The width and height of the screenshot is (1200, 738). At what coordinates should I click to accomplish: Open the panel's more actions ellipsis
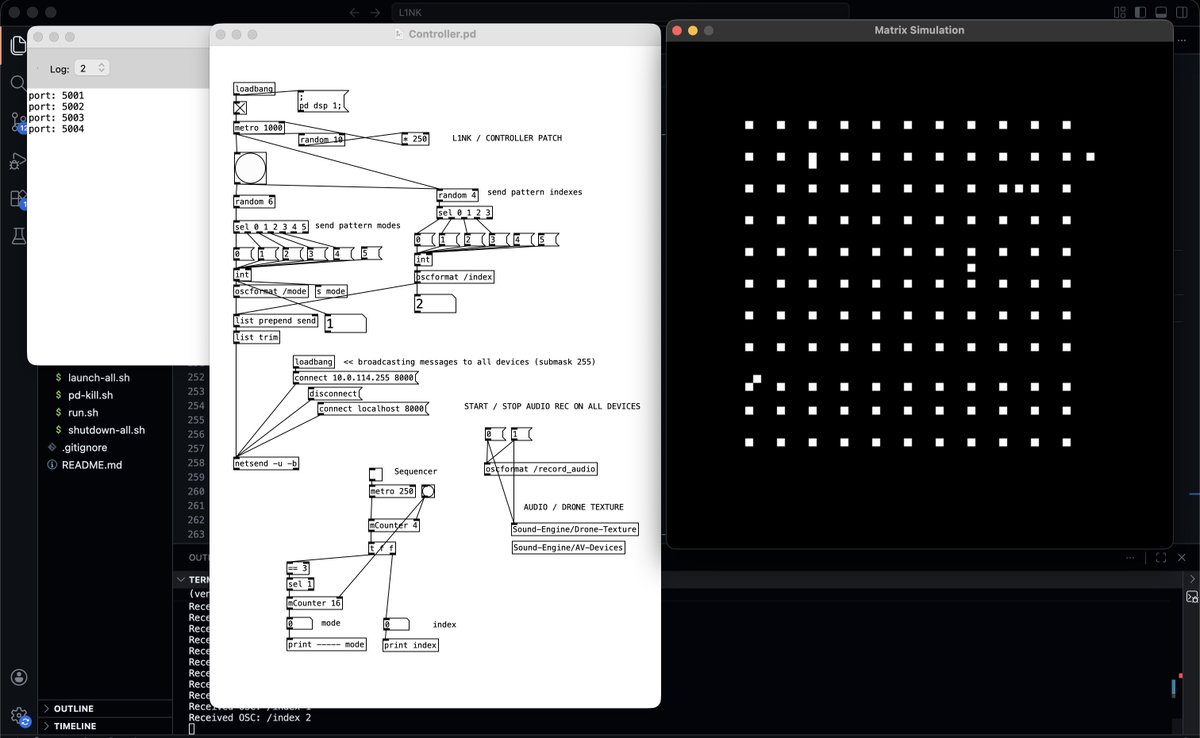(x=1130, y=557)
